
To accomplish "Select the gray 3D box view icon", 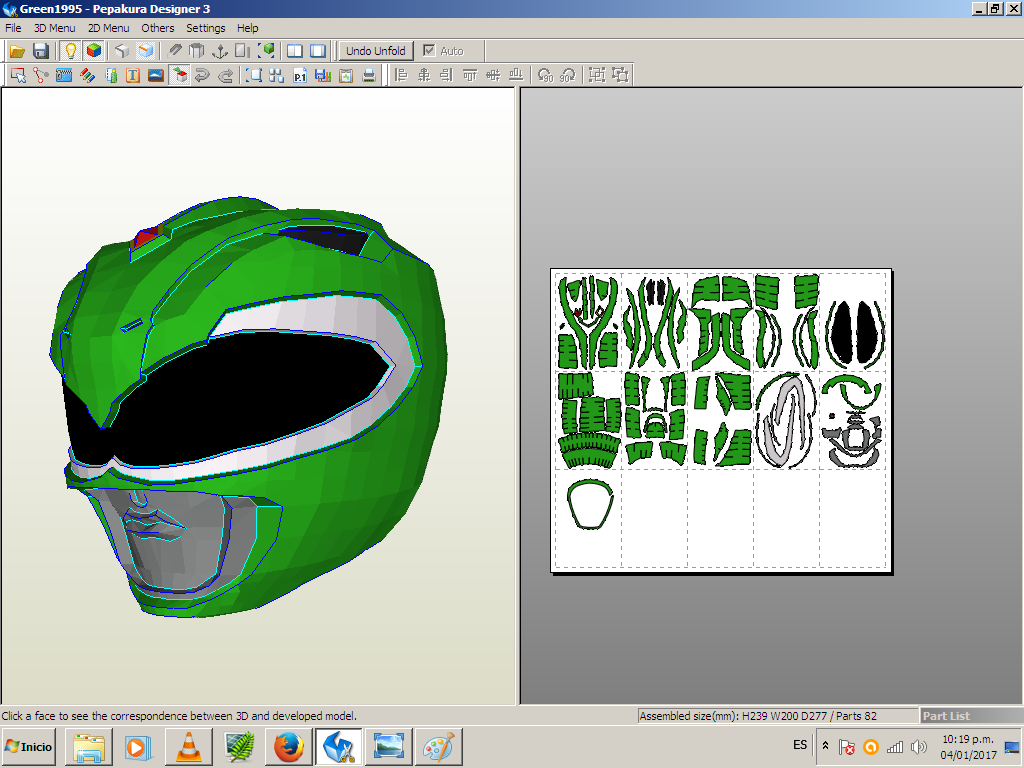I will point(121,51).
